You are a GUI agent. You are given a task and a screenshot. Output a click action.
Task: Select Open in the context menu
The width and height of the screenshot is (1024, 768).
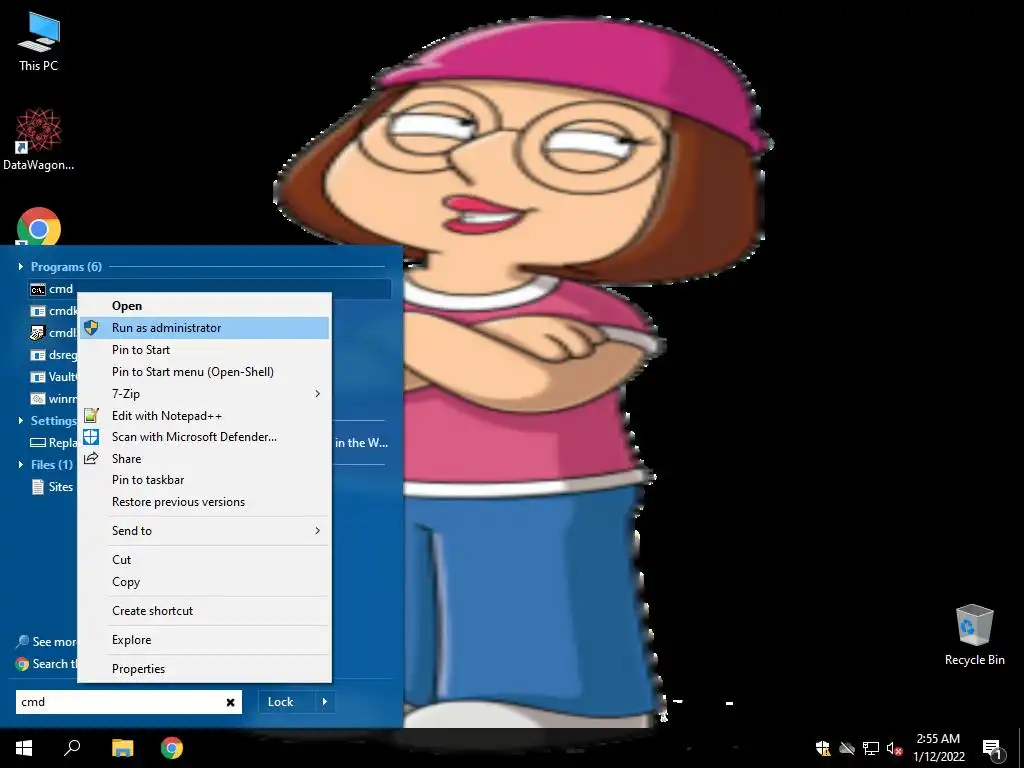click(204, 306)
